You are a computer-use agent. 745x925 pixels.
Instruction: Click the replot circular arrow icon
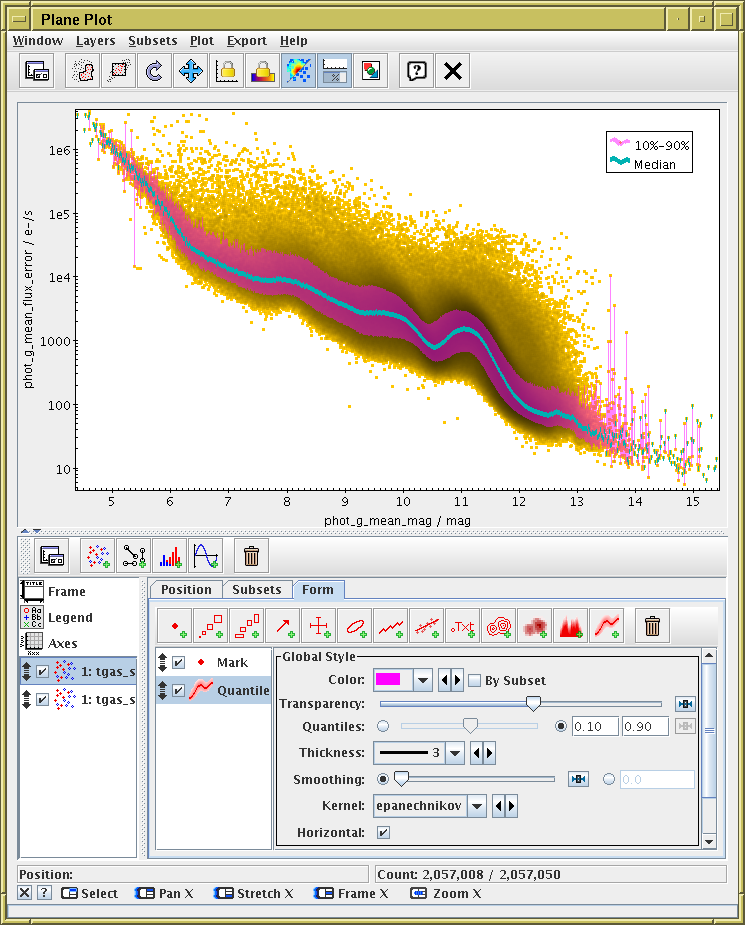pos(154,71)
